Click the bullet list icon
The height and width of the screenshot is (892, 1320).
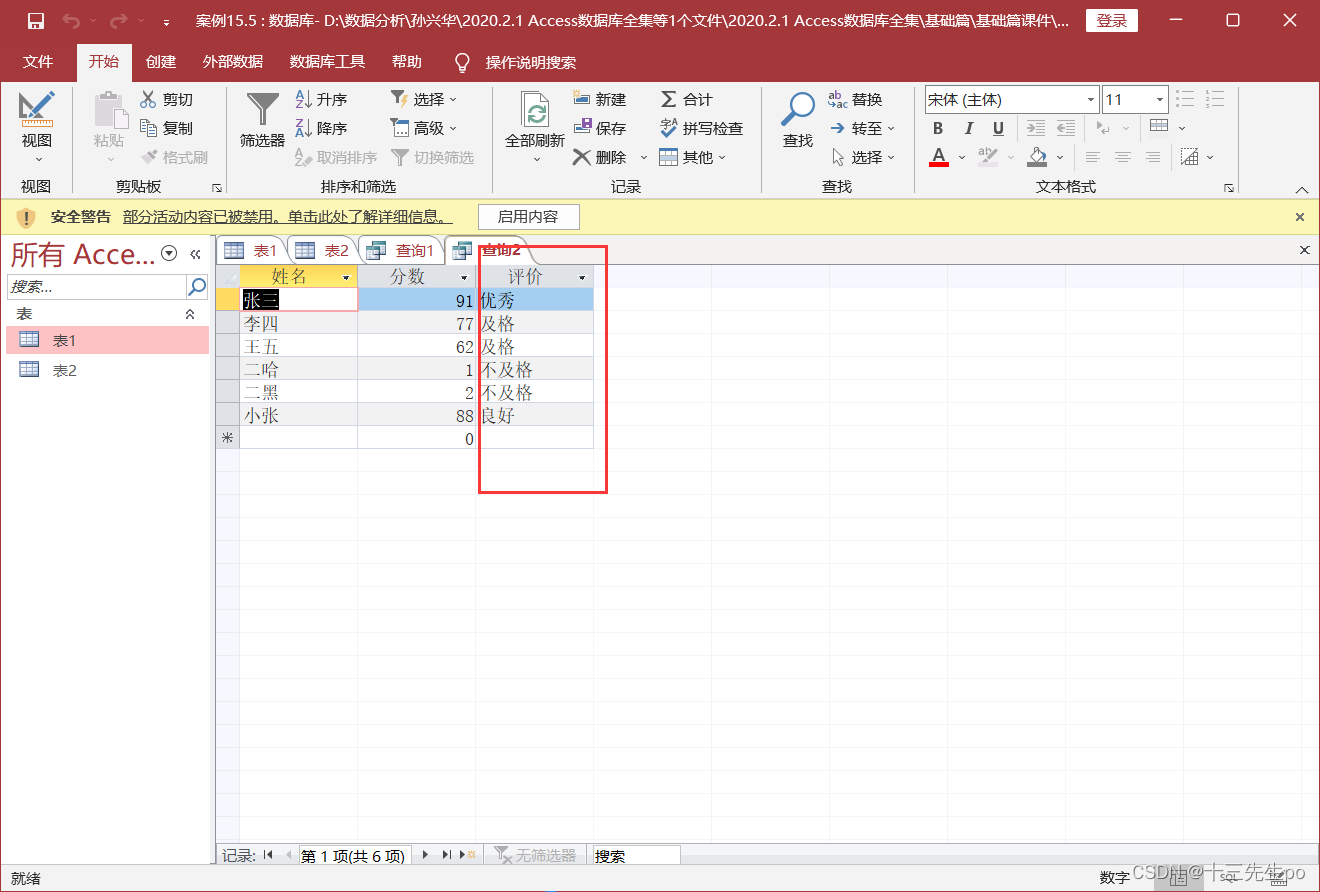(1185, 99)
